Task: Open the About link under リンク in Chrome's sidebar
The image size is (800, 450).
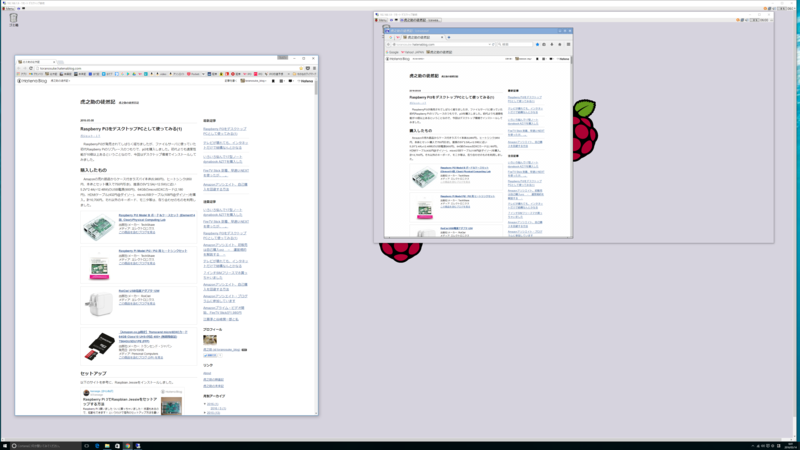Action: [x=207, y=373]
